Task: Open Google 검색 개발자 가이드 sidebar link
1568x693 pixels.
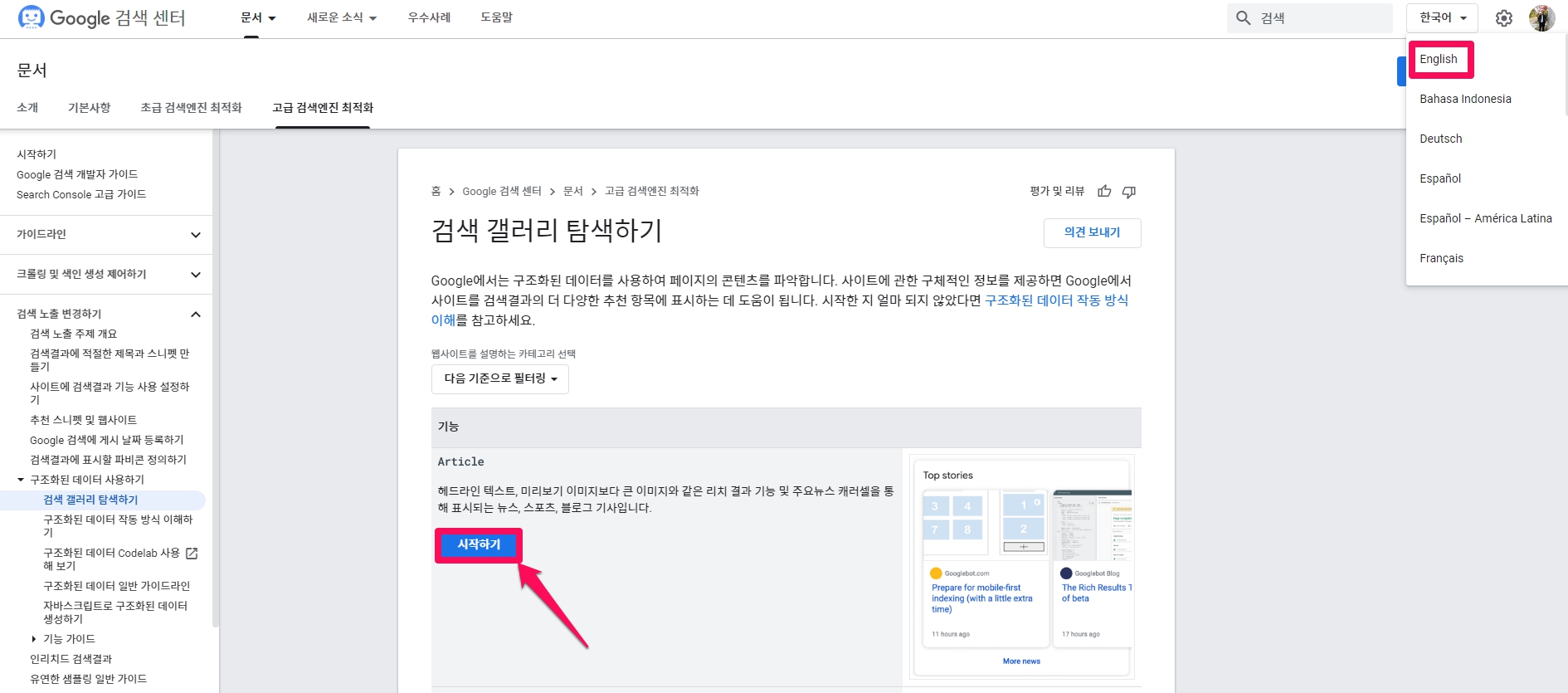Action: (77, 174)
